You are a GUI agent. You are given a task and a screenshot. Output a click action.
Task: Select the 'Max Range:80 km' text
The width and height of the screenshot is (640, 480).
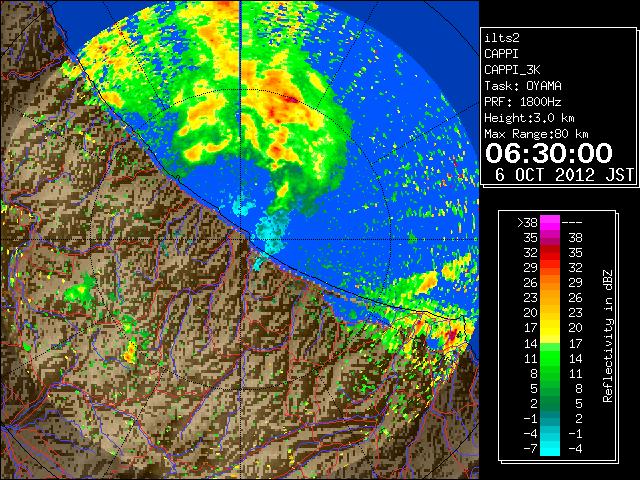[x=536, y=134]
